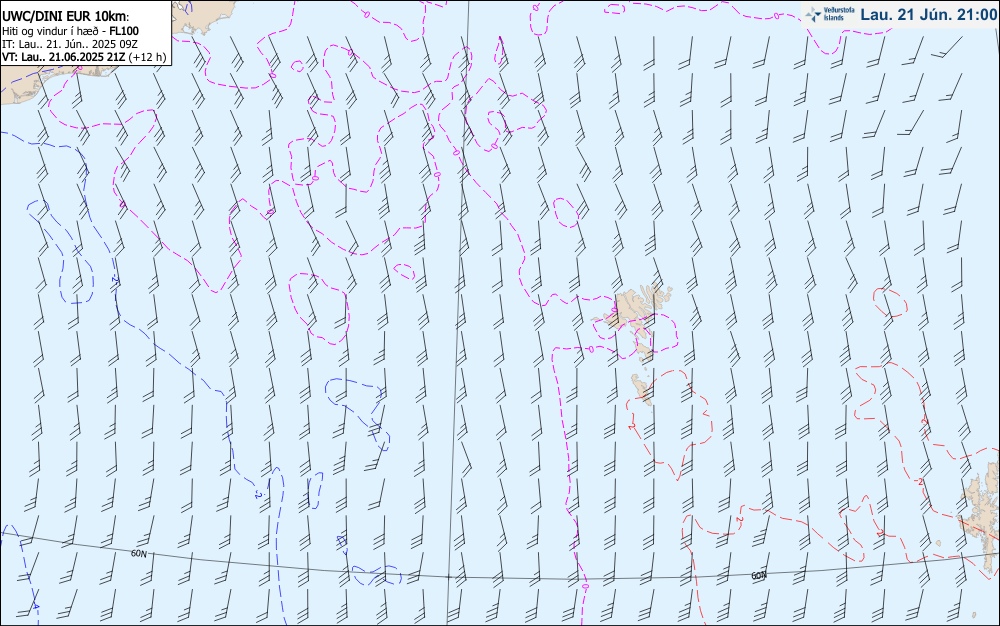The height and width of the screenshot is (626, 1000).
Task: Click the "Hiti og vindur í hæð - FL100" line
Action: (70, 31)
